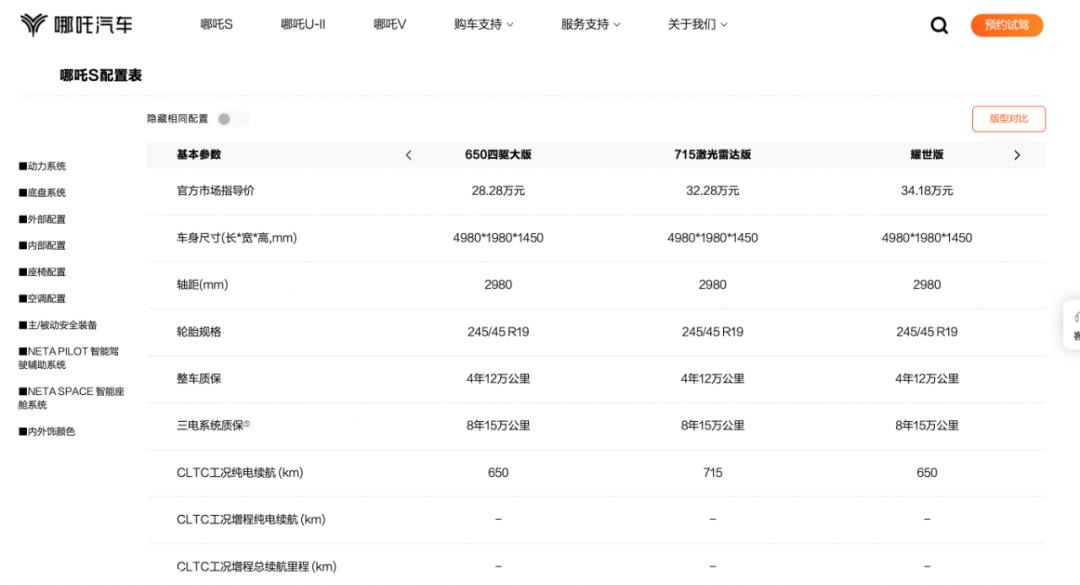Click the 轴距(mm) row label

coord(202,285)
